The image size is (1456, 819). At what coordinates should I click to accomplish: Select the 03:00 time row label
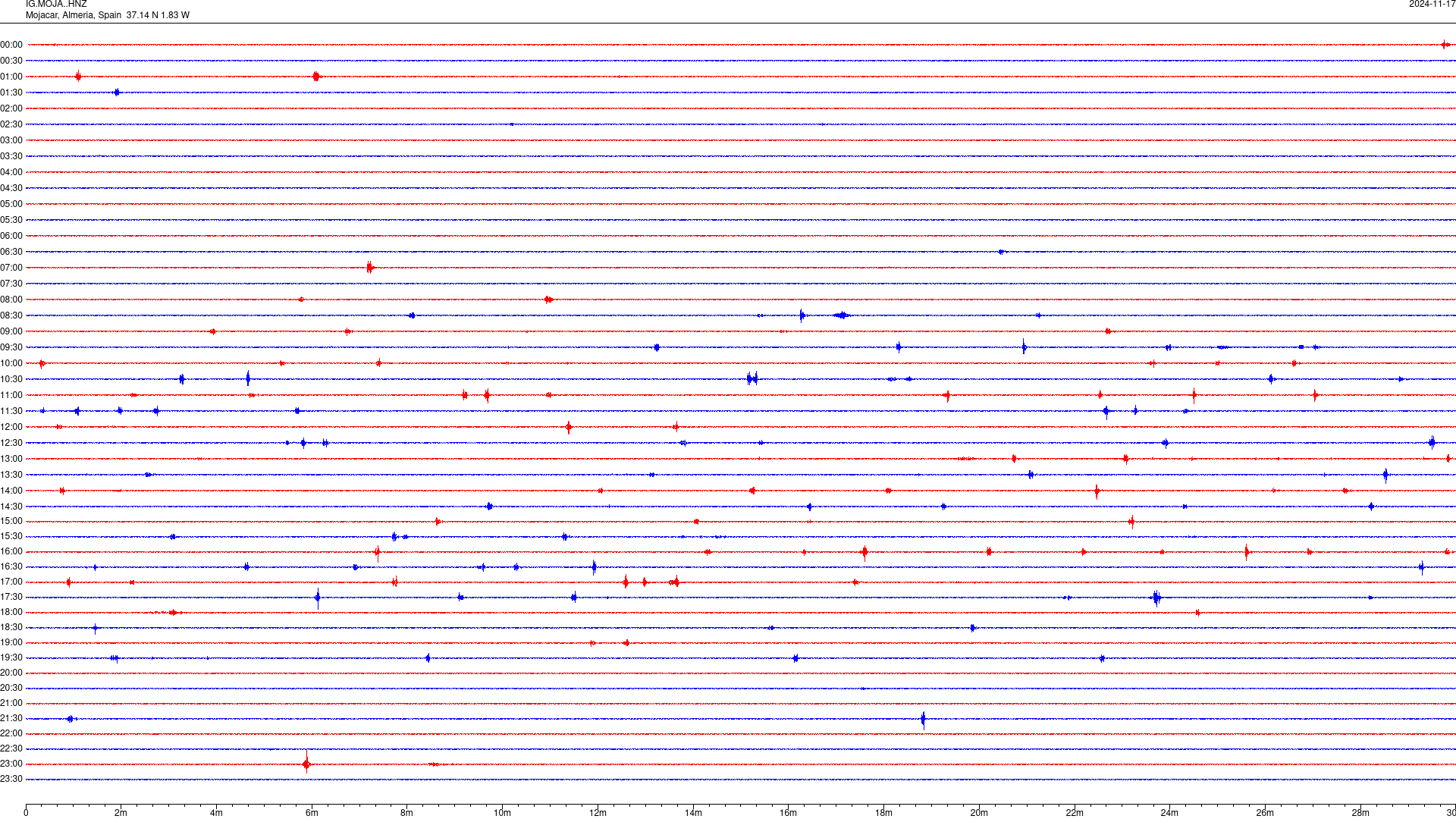pyautogui.click(x=11, y=140)
